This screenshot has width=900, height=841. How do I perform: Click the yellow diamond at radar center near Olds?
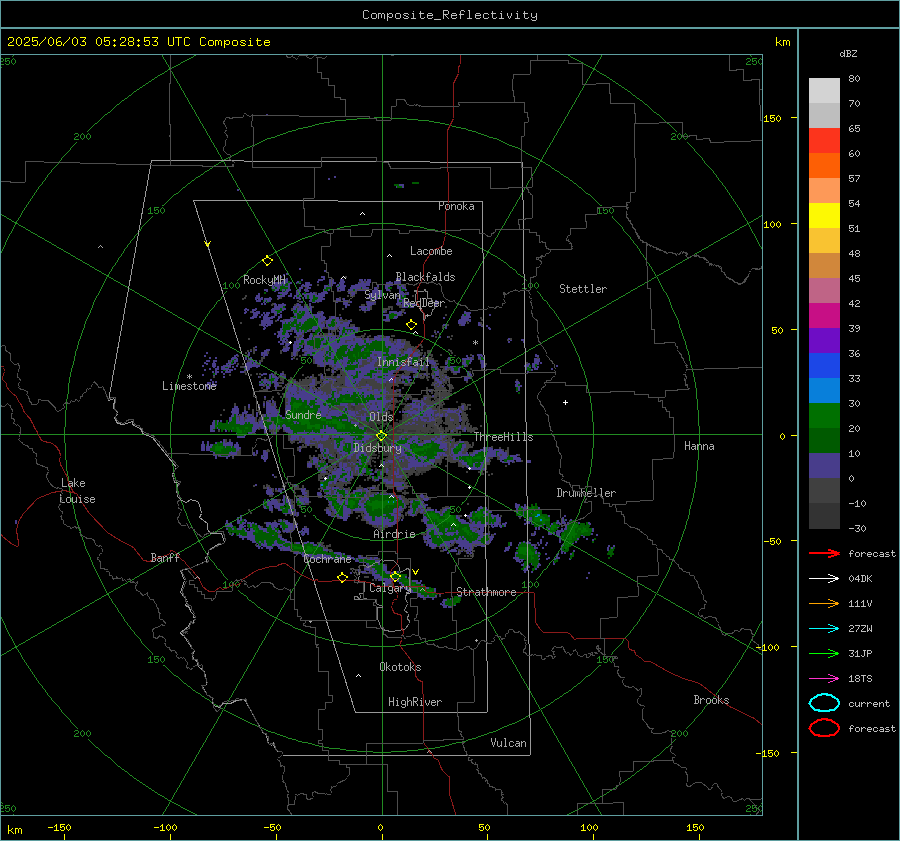coord(381,436)
